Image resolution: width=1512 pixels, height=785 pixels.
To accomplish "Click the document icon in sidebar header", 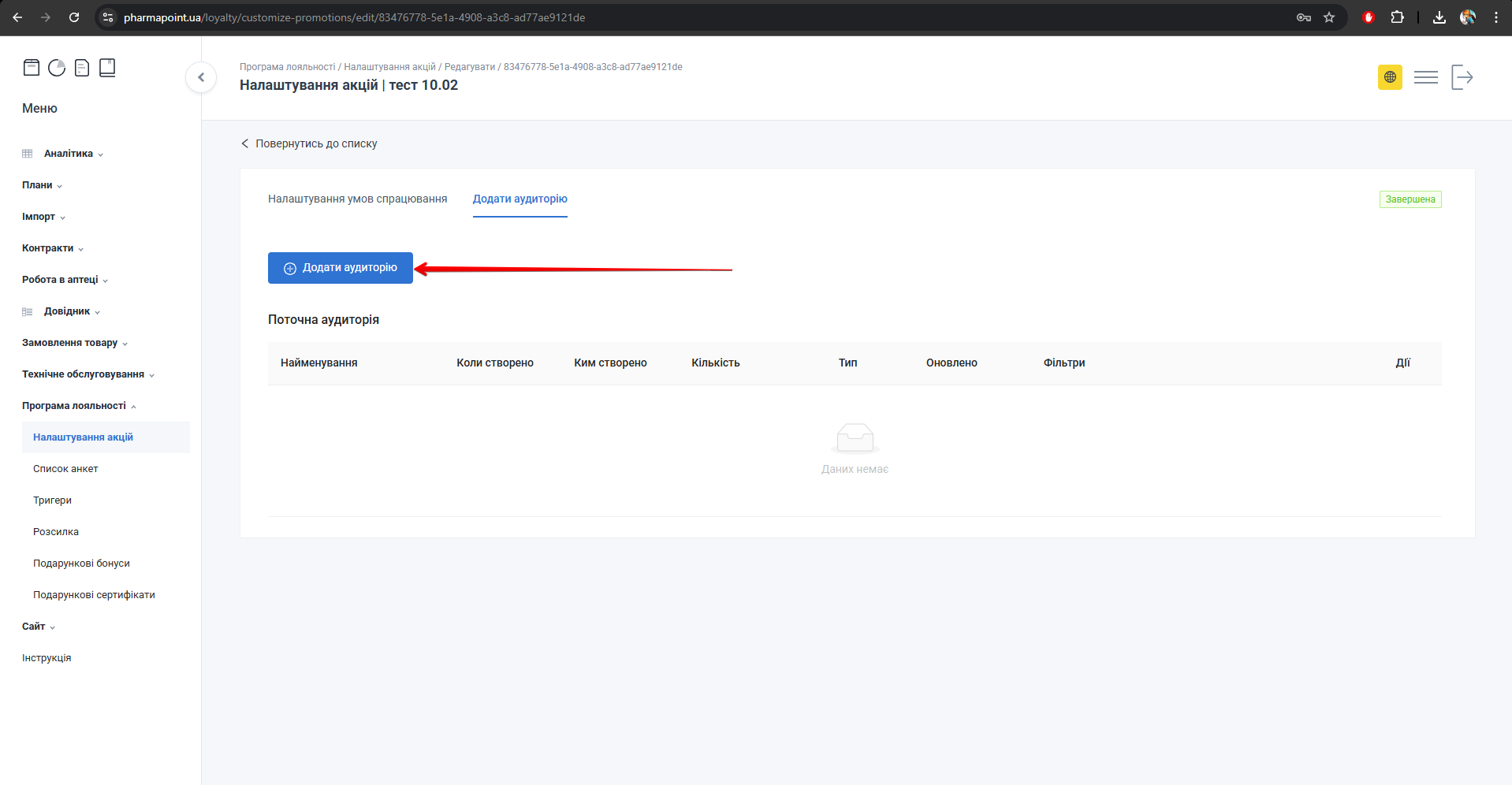I will [x=82, y=68].
